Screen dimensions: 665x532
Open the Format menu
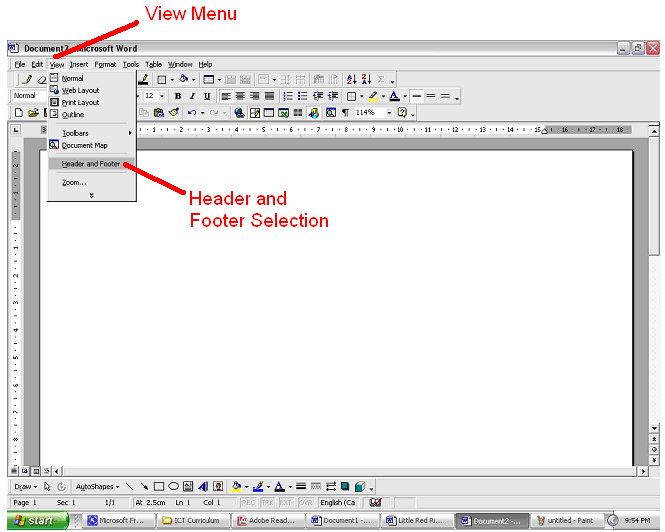coord(105,64)
